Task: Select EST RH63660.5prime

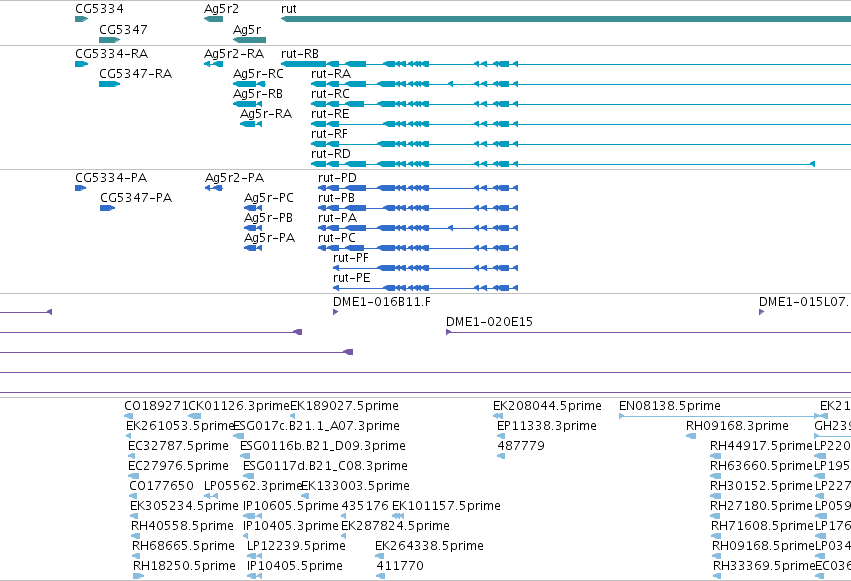Action: (761, 467)
